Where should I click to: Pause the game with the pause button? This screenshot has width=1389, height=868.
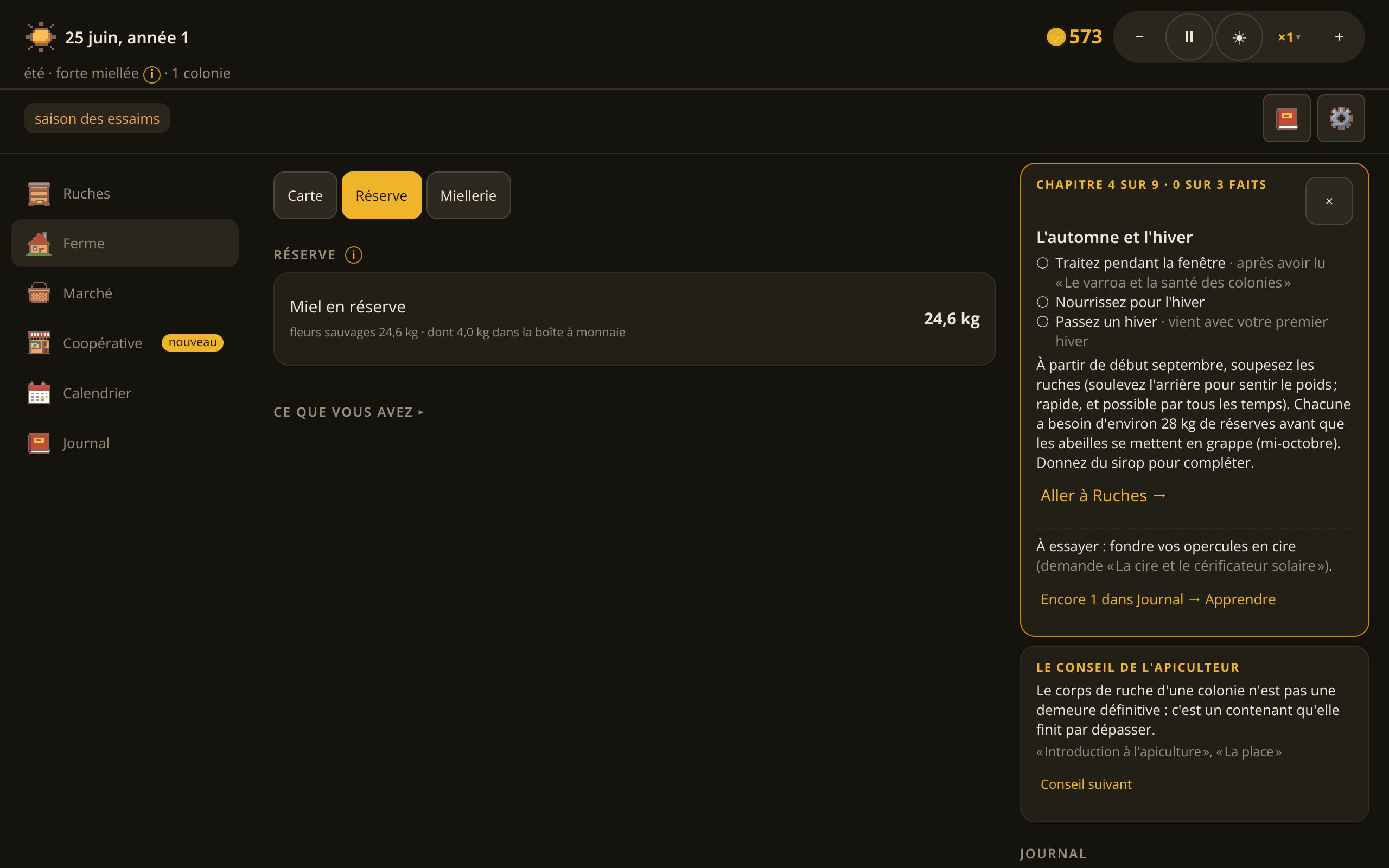point(1189,37)
